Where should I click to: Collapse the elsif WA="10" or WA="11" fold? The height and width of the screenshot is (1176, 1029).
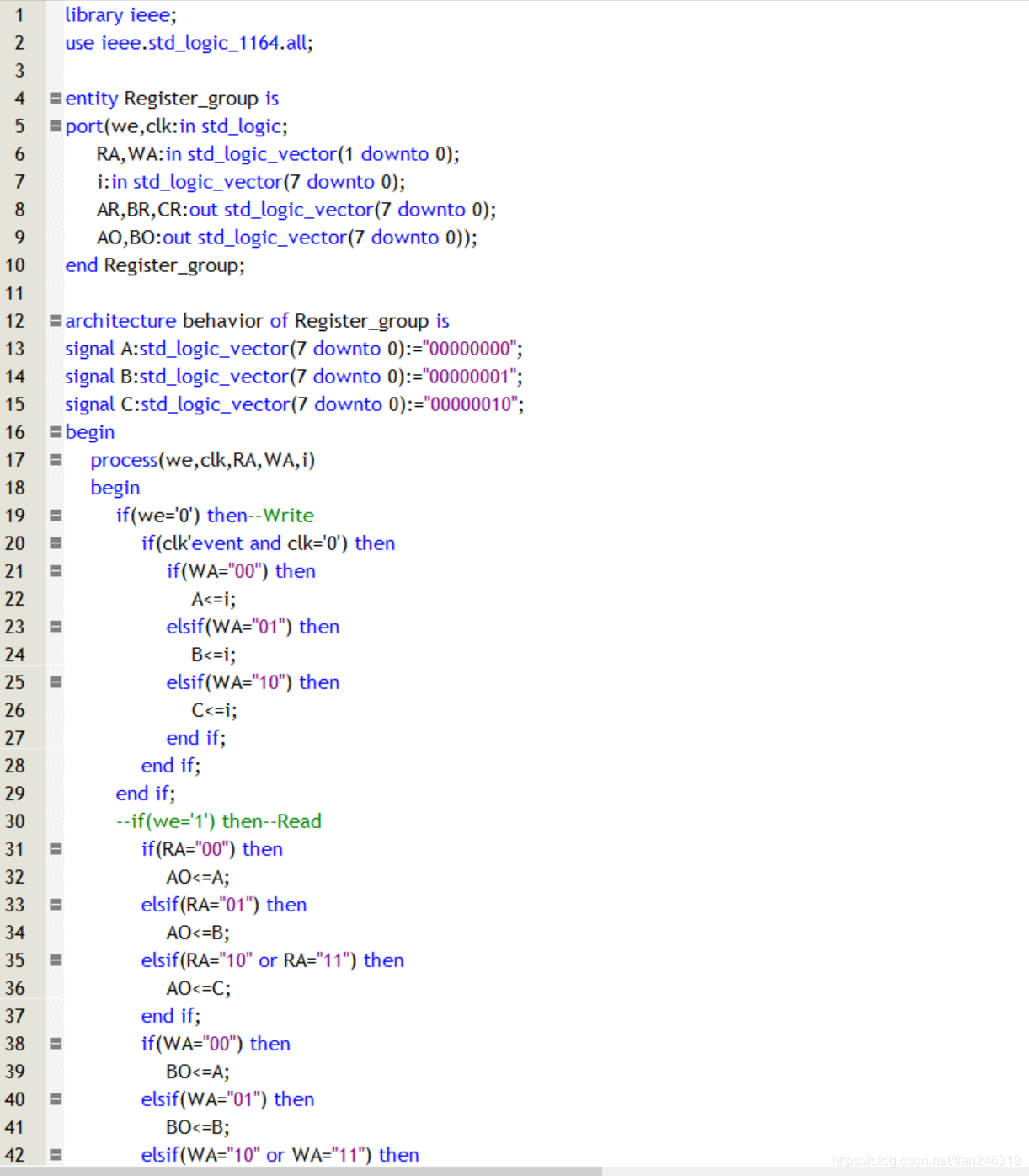[x=56, y=1155]
